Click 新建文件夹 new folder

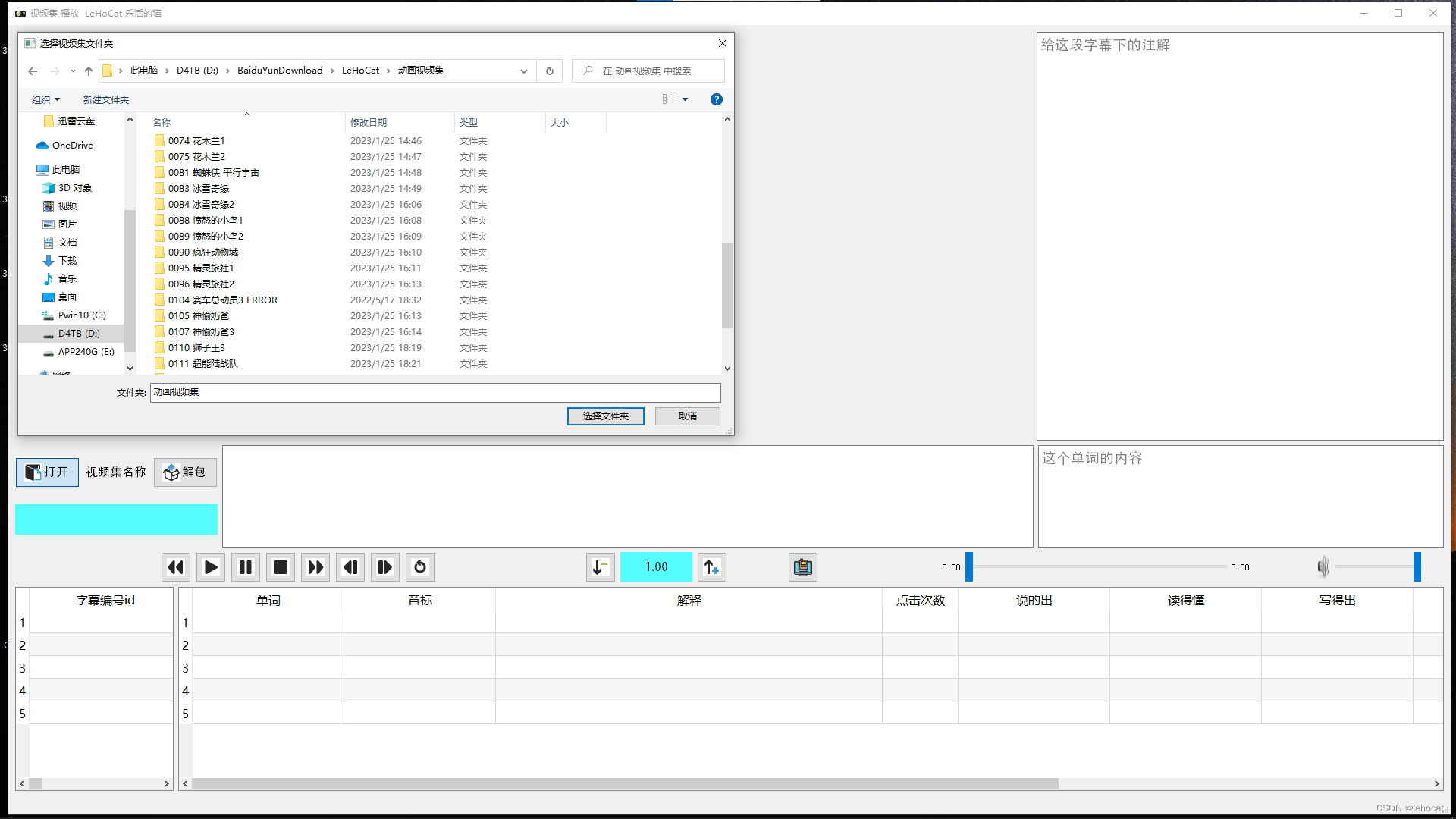coord(106,100)
